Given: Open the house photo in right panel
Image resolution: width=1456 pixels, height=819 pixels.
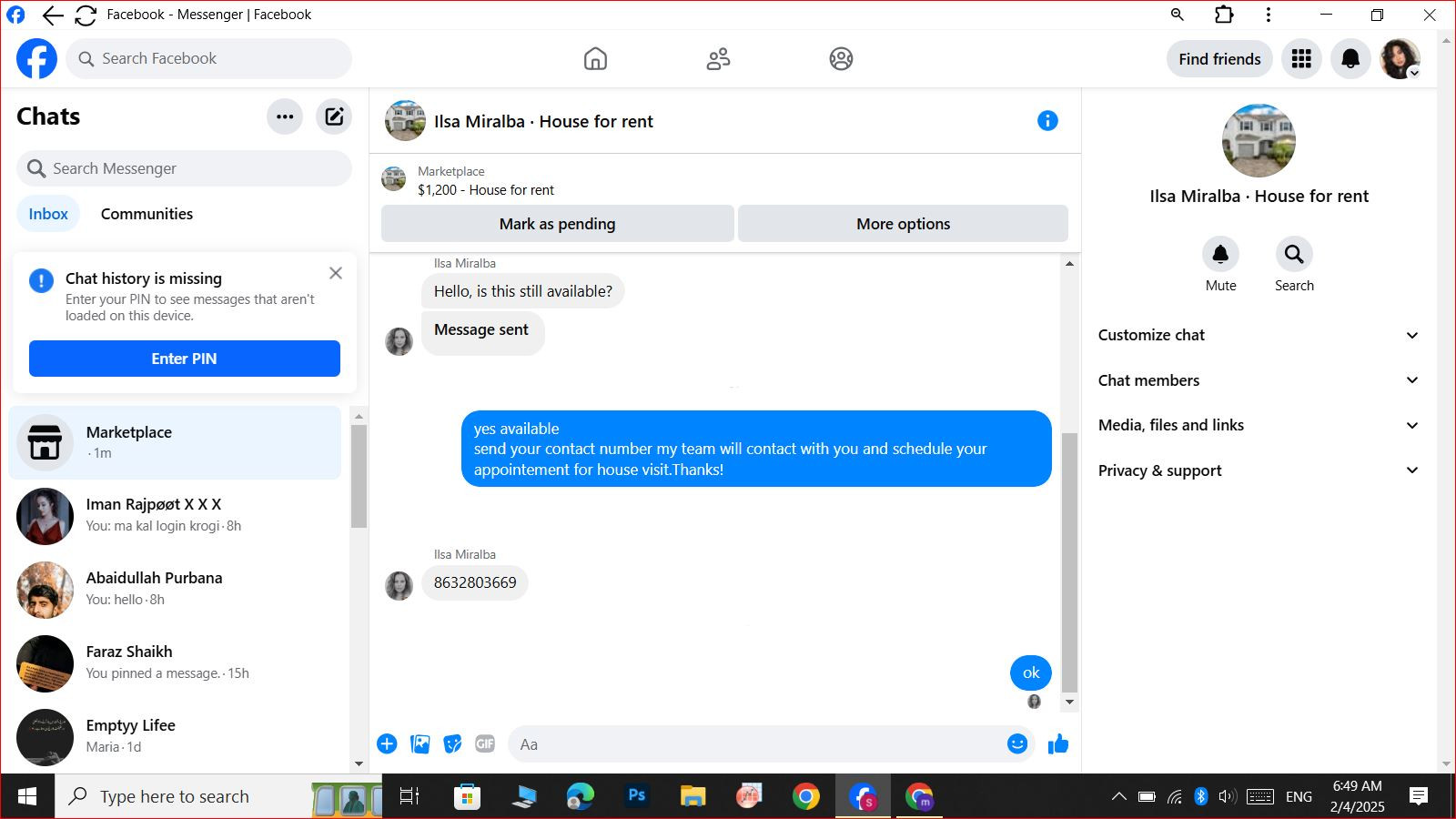Looking at the screenshot, I should [1259, 141].
